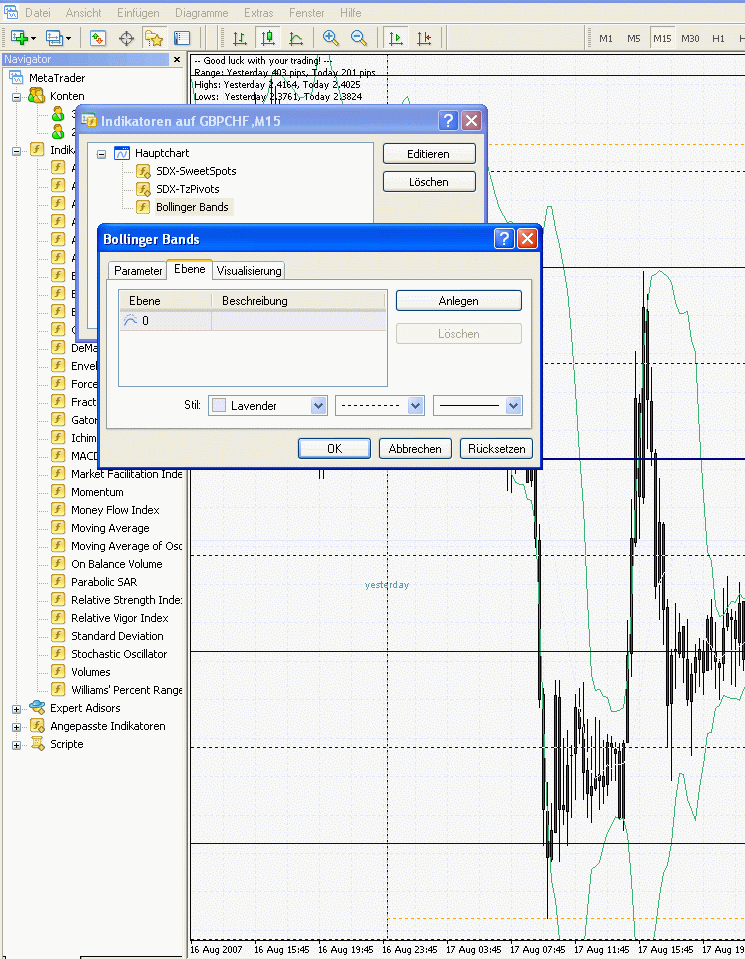Set chart timeframe to H1

pos(718,38)
